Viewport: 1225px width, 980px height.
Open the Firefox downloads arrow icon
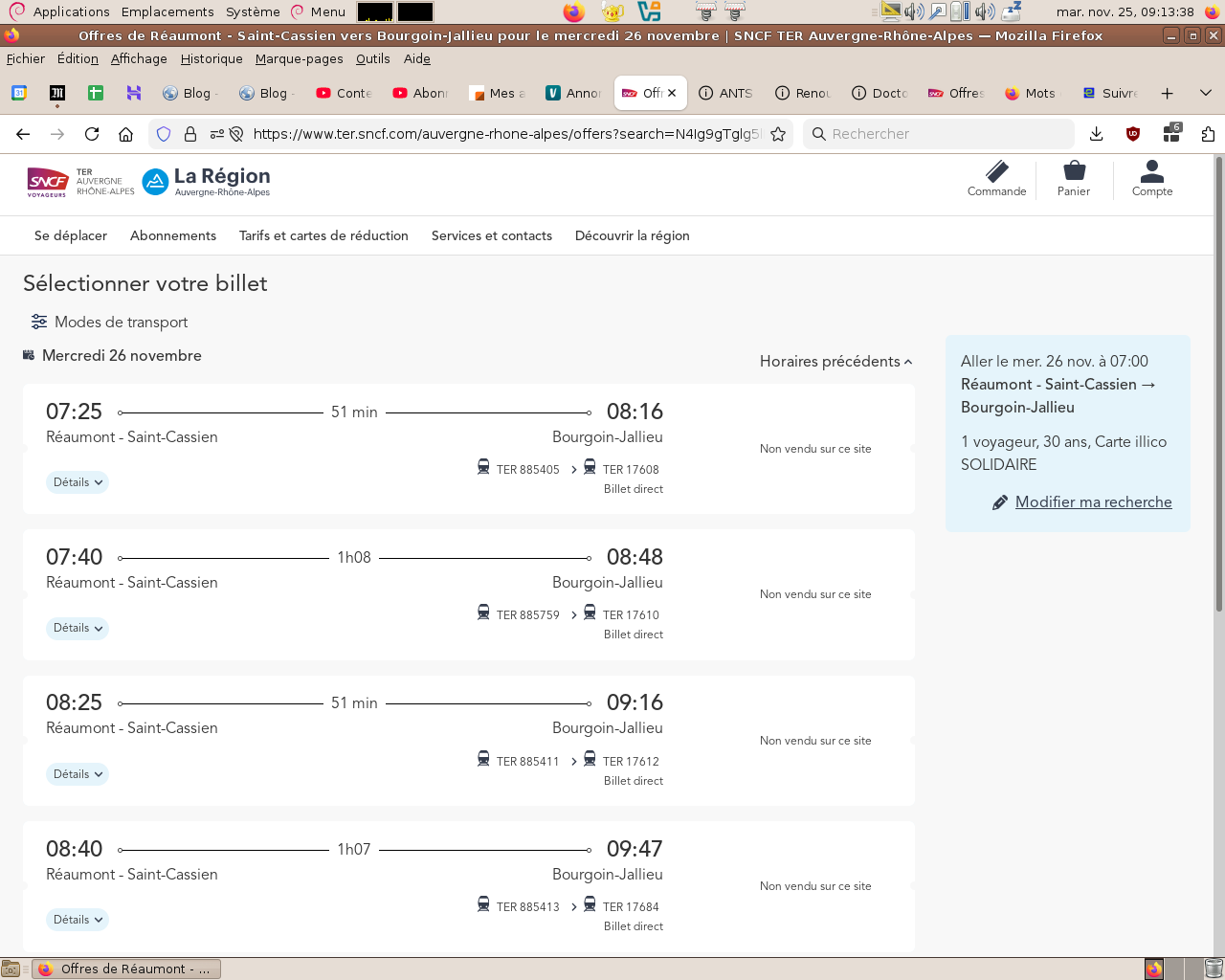1097,134
